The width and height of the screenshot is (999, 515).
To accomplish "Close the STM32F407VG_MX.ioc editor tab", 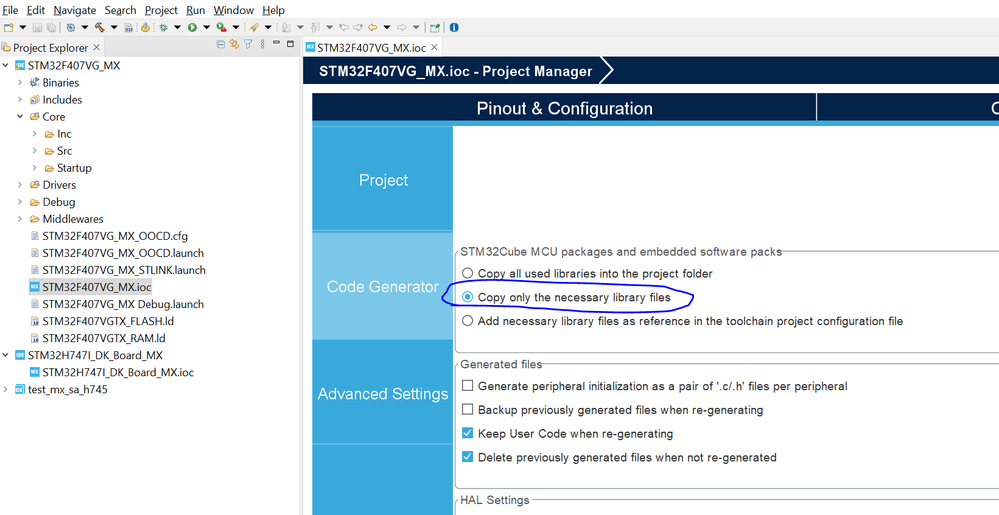I will click(434, 47).
